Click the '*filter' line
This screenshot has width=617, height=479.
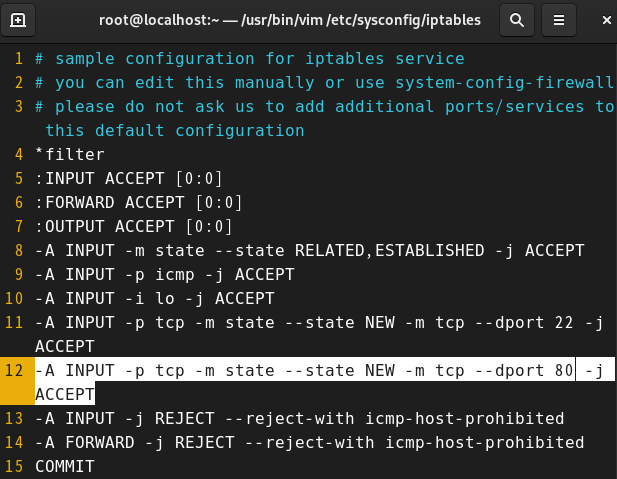point(70,155)
